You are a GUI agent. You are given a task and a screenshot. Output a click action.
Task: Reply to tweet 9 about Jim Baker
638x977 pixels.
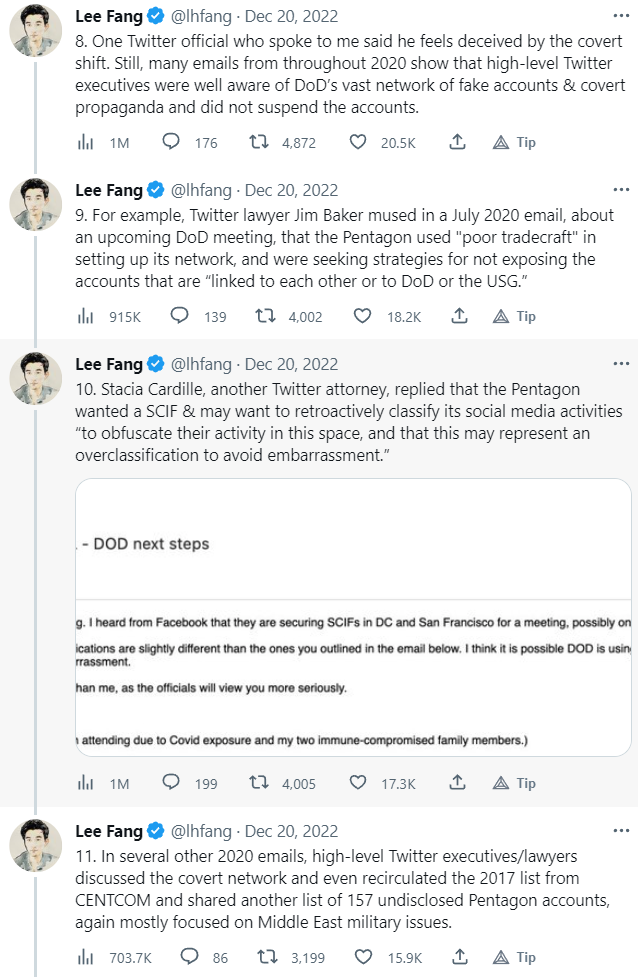(x=178, y=316)
